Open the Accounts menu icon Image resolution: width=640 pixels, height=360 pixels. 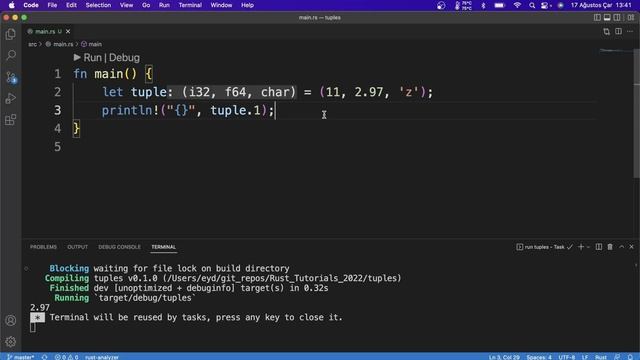(11, 320)
